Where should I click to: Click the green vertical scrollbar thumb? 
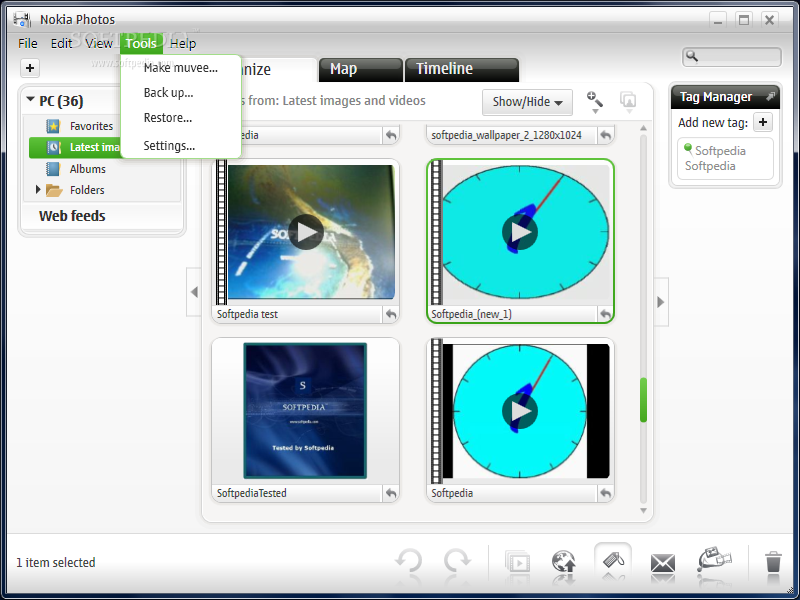point(643,399)
